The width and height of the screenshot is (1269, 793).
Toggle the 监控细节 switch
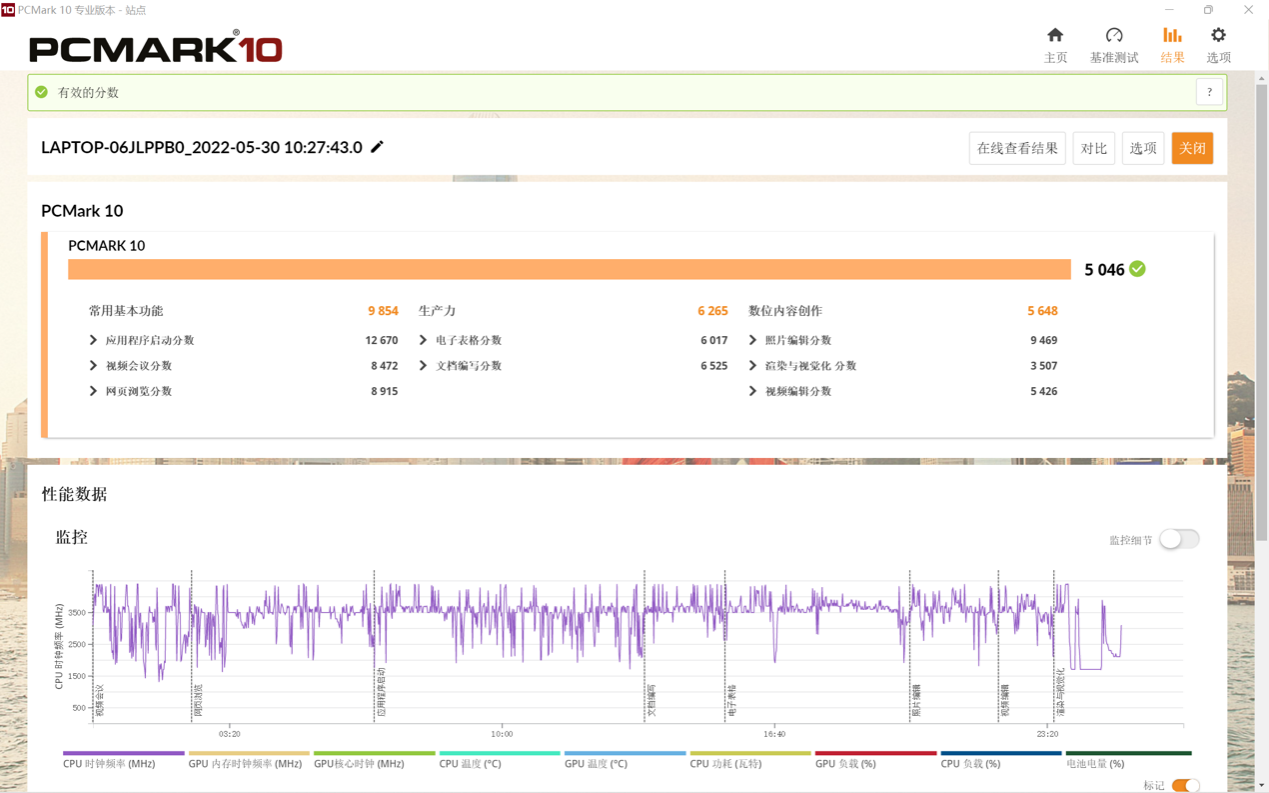tap(1179, 539)
